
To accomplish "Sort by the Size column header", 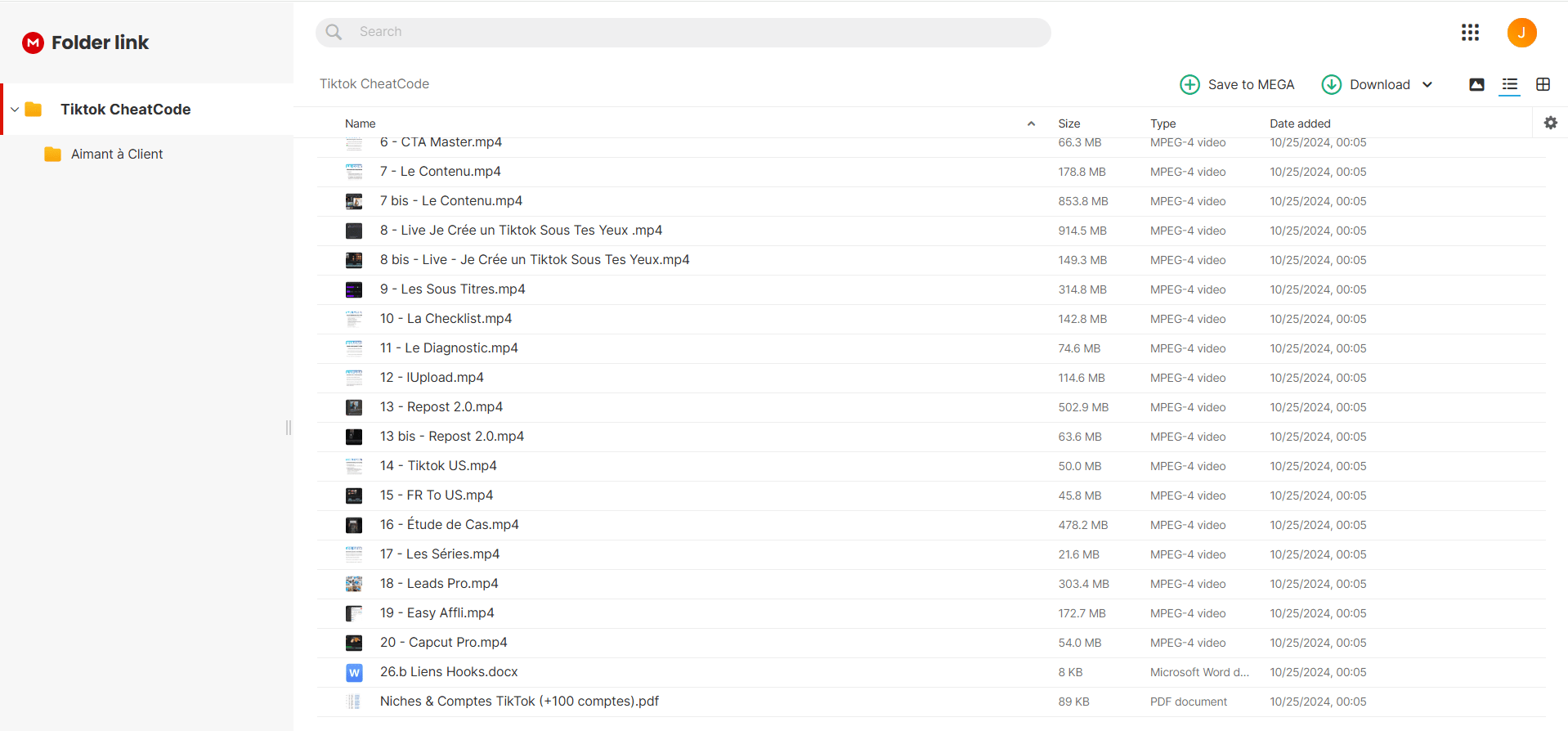I will [x=1069, y=123].
